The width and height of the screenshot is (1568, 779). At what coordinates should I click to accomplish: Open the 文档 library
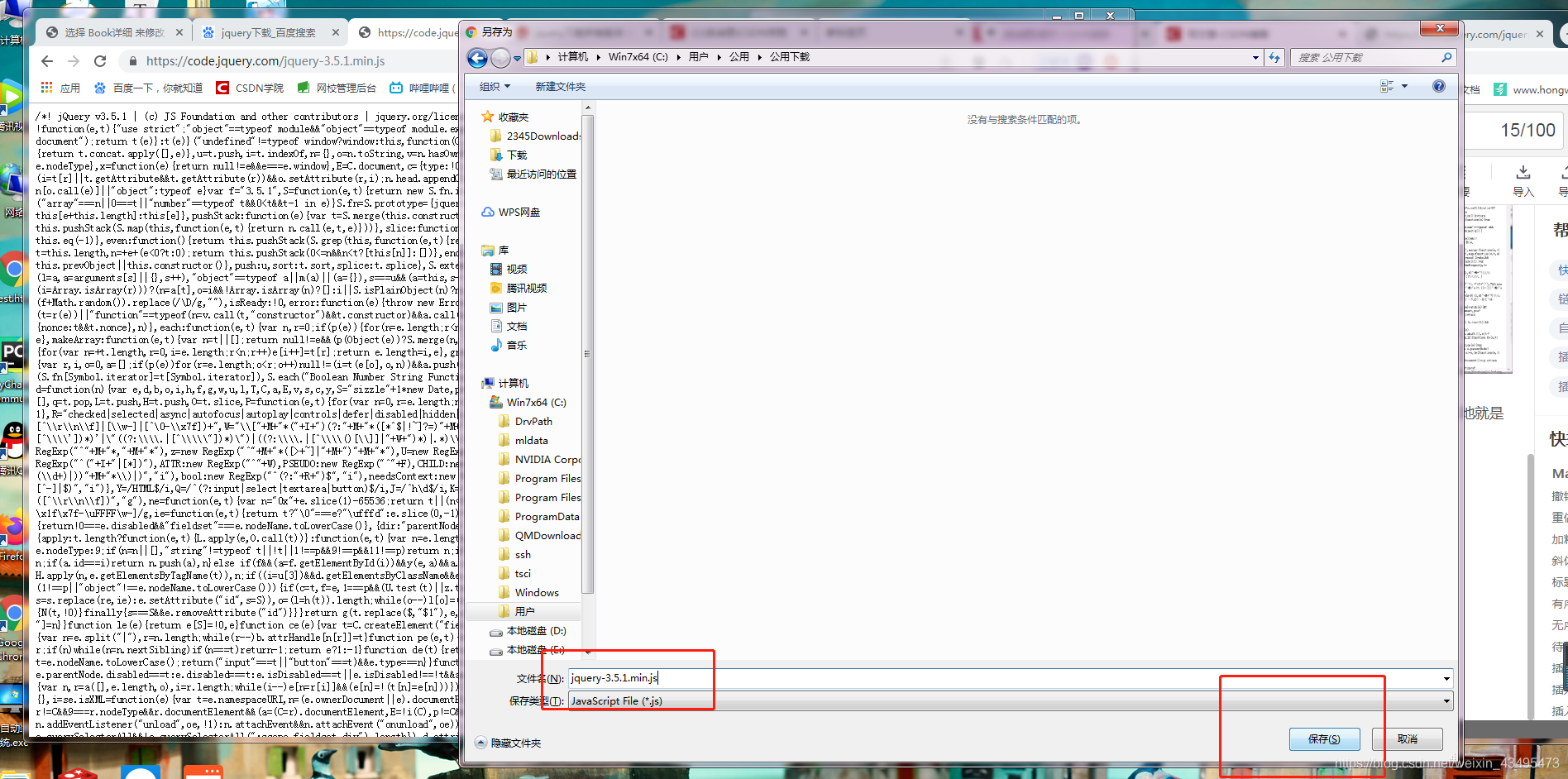(x=516, y=327)
